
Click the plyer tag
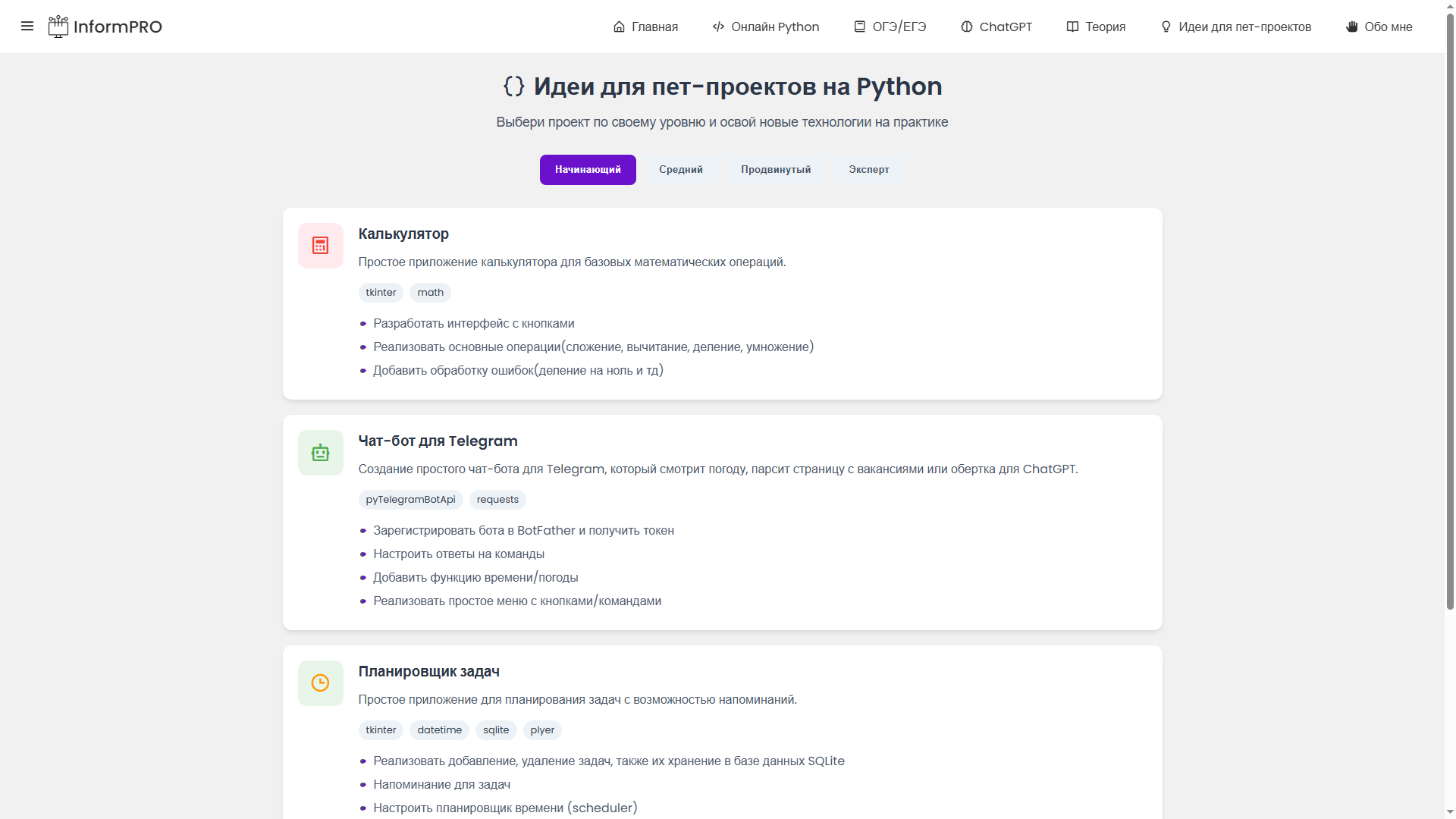click(x=542, y=730)
